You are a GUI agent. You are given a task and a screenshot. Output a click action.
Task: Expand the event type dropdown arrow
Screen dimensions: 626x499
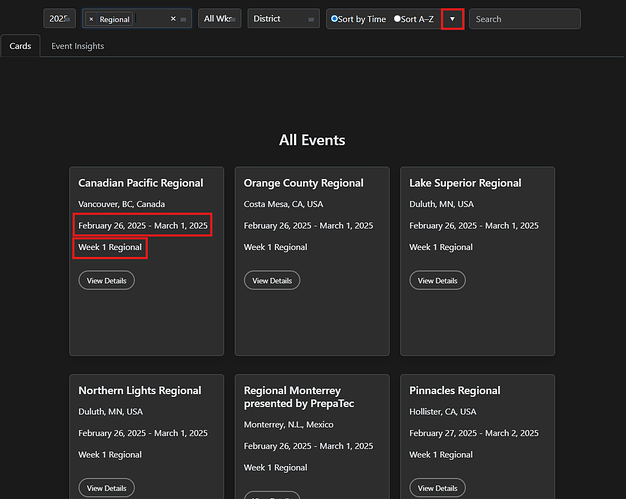[x=183, y=19]
